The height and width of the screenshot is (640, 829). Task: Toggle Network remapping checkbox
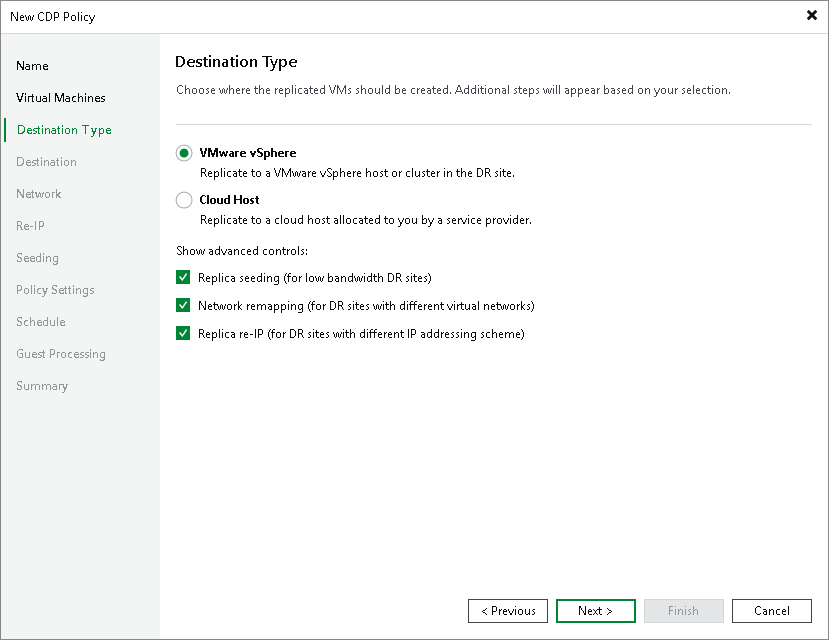click(183, 305)
